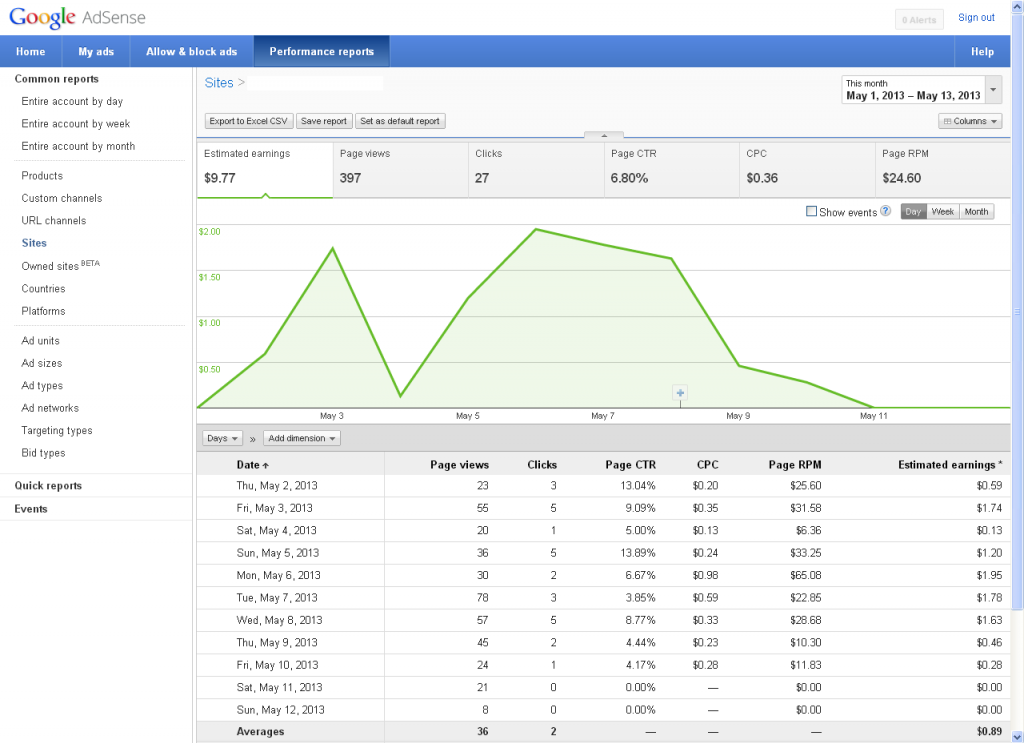Go to Allow & block ads tab
Viewport: 1024px width, 743px height.
[x=191, y=52]
